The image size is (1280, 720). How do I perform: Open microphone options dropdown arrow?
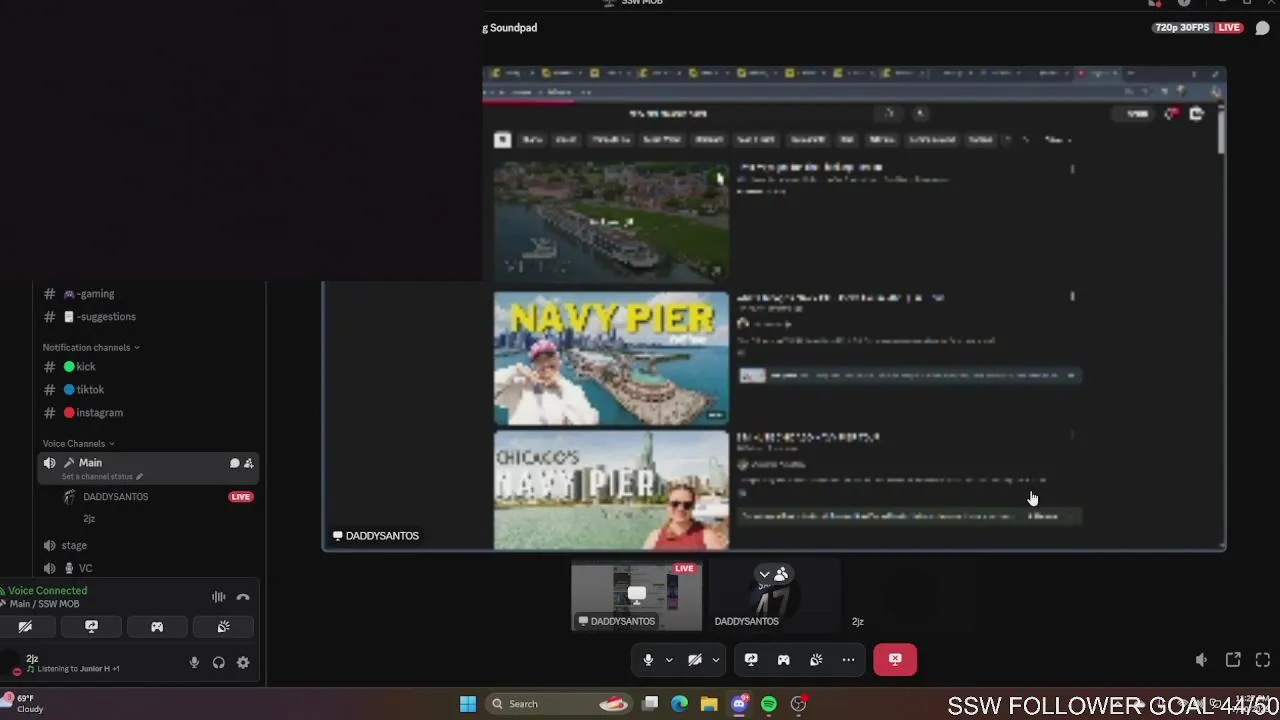coord(669,660)
